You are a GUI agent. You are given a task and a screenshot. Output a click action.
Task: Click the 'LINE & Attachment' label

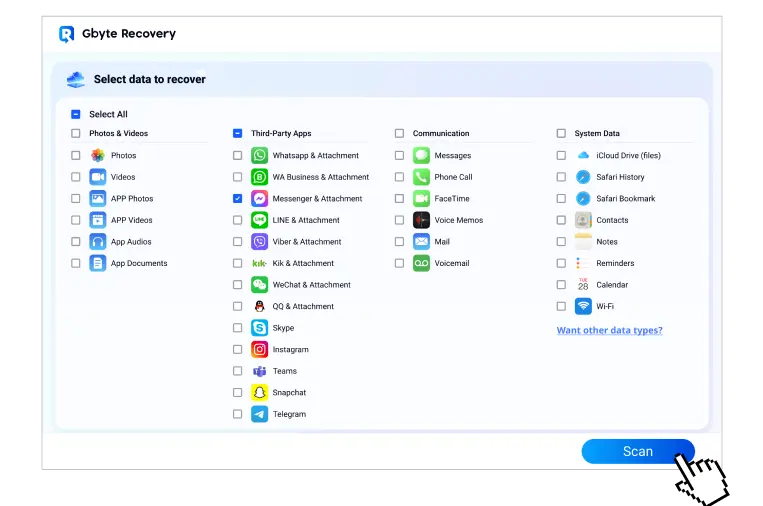(306, 220)
